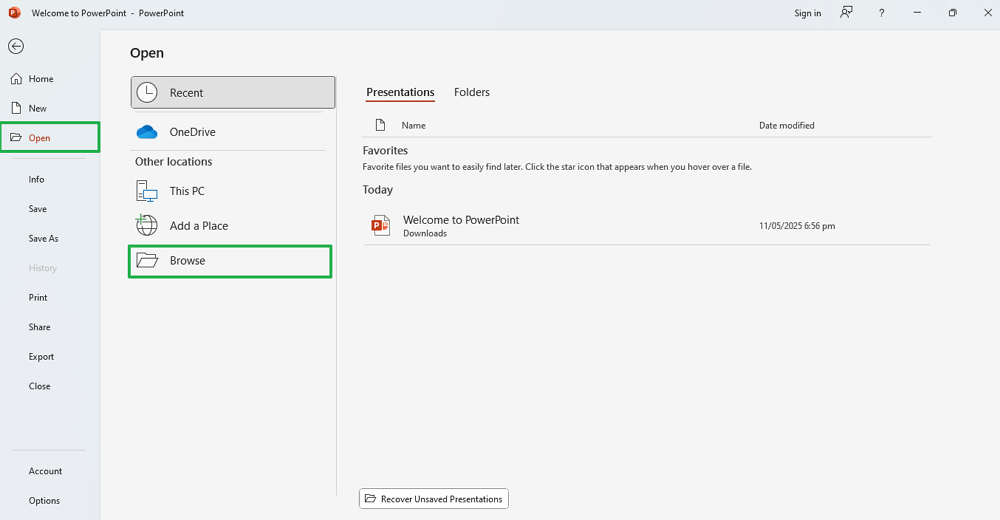
Task: Open PowerPoint Options
Action: coord(44,501)
